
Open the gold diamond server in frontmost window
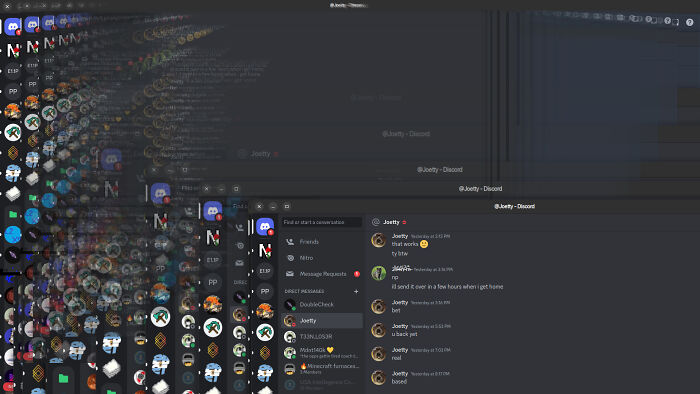(265, 353)
